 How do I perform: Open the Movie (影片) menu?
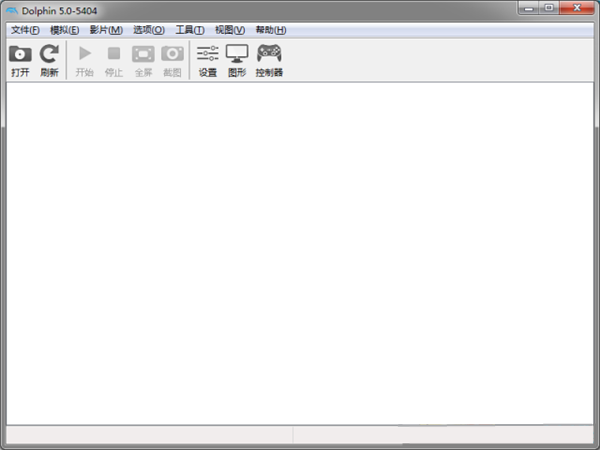106,30
